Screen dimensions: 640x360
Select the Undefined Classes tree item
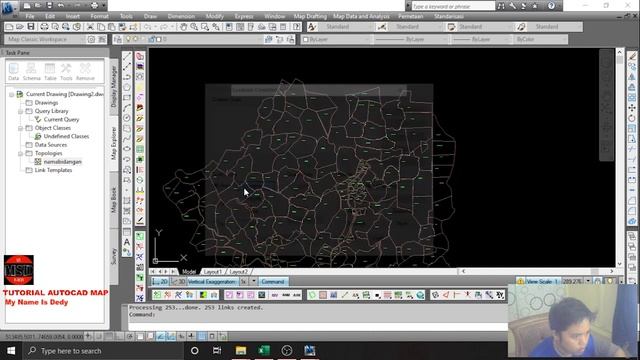tap(66, 136)
